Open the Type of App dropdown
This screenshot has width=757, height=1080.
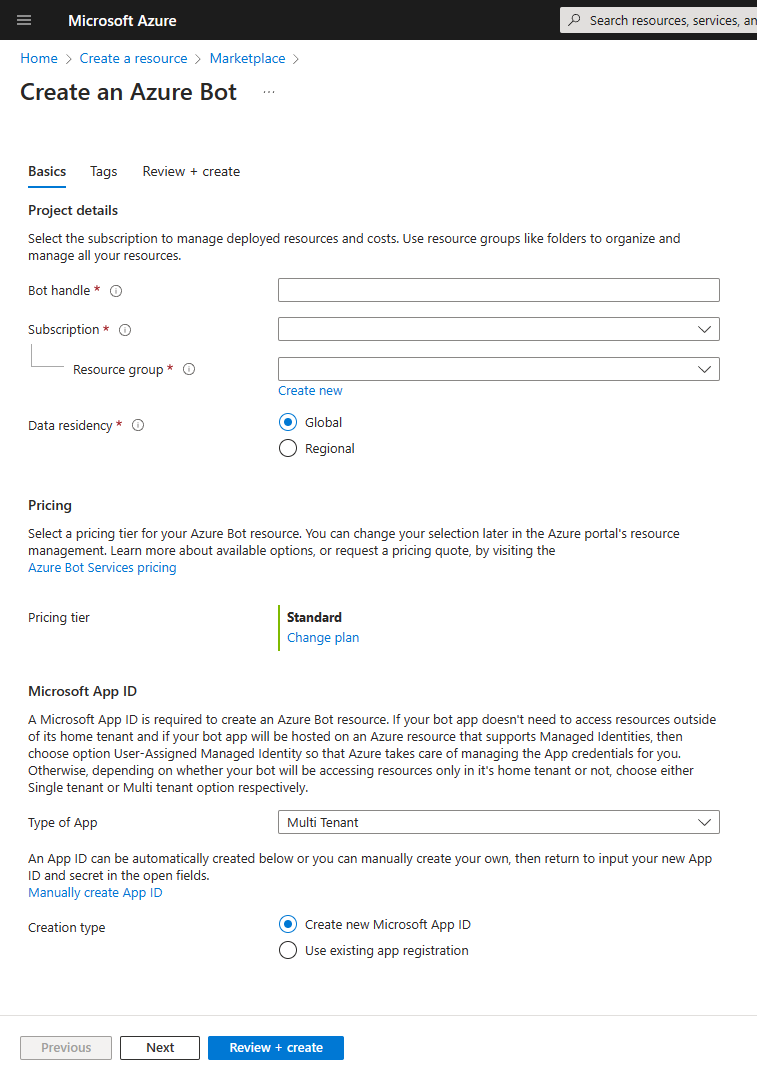tap(499, 822)
